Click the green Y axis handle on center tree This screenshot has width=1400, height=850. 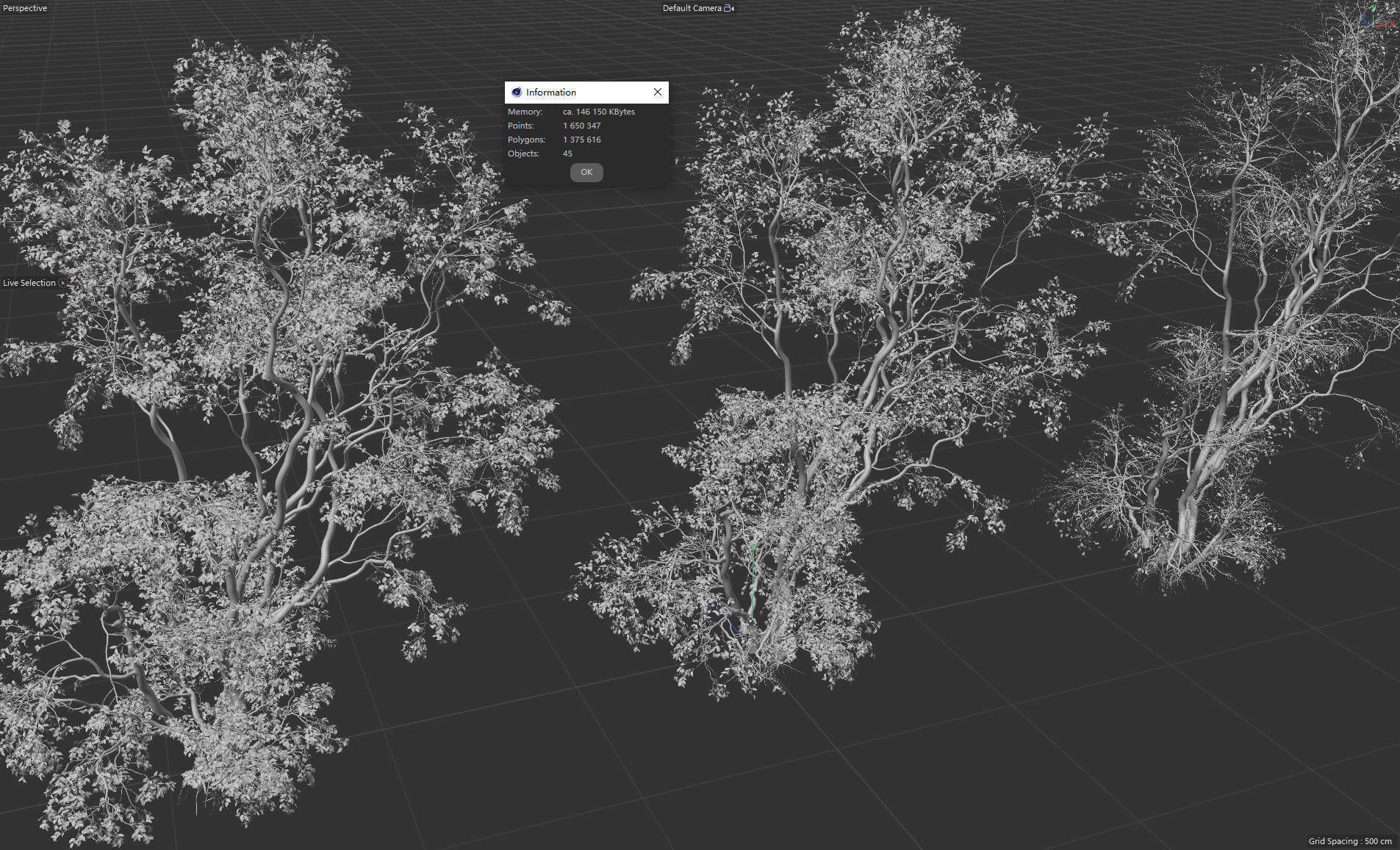(753, 580)
